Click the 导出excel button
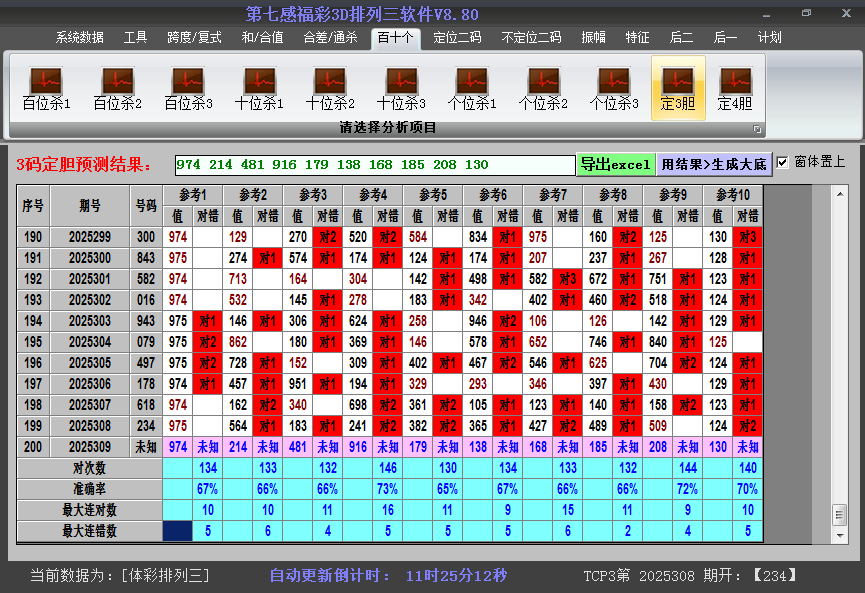 tap(615, 164)
